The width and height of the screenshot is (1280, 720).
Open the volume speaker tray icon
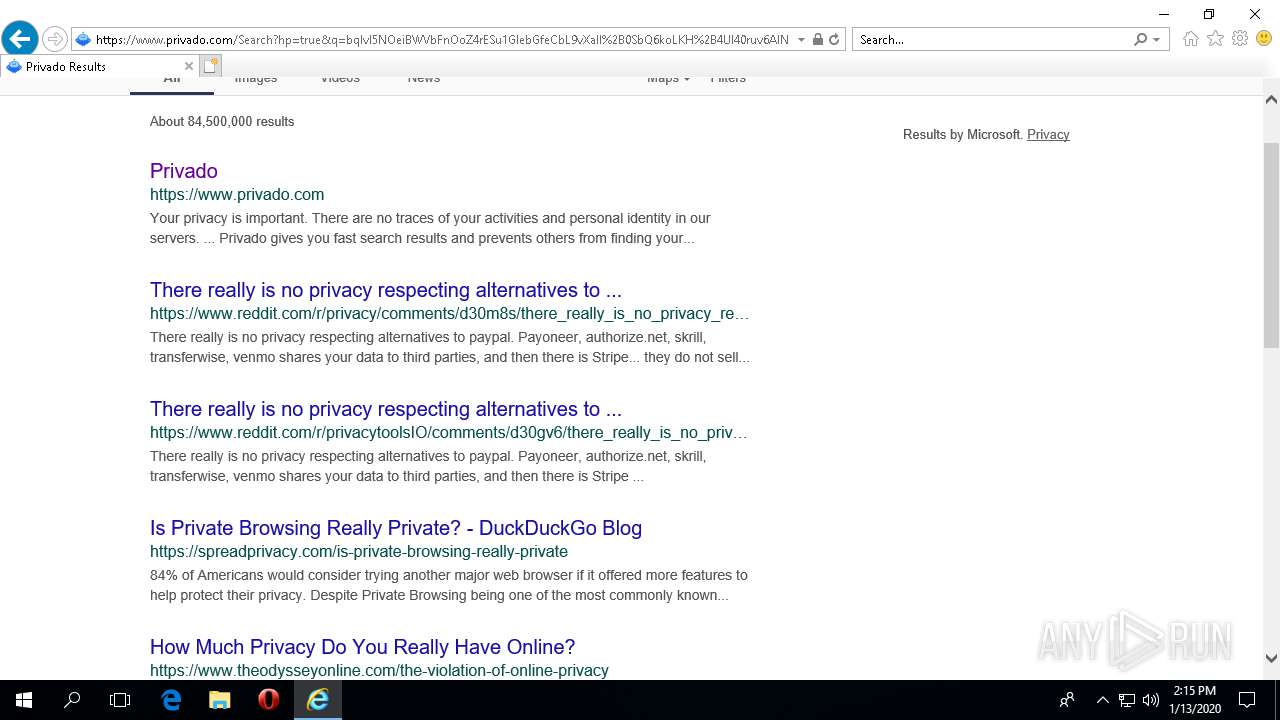click(x=1151, y=700)
